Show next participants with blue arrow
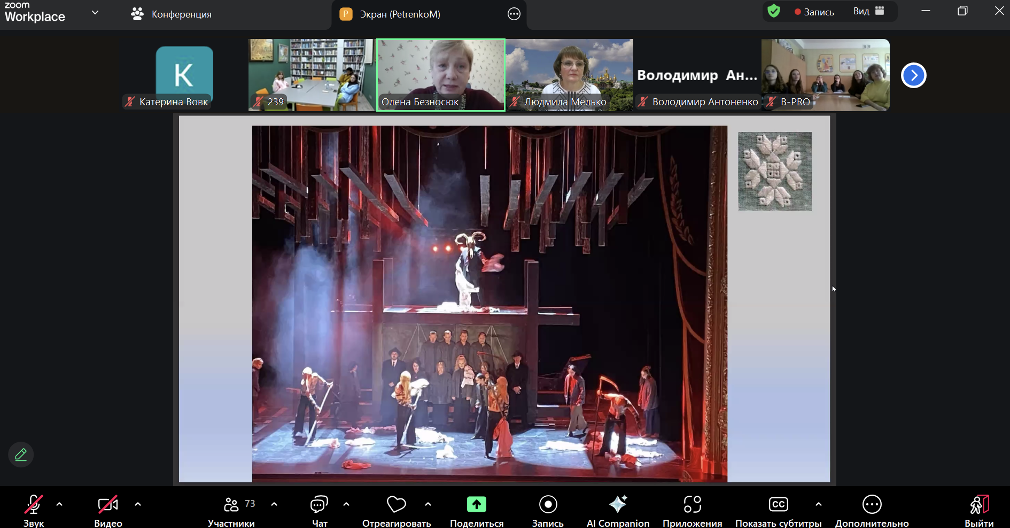Screen dimensions: 1010x528 (913, 75)
